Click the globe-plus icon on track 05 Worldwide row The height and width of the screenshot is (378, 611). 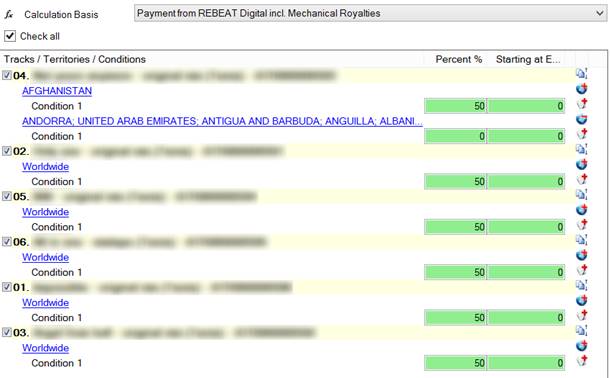point(582,210)
